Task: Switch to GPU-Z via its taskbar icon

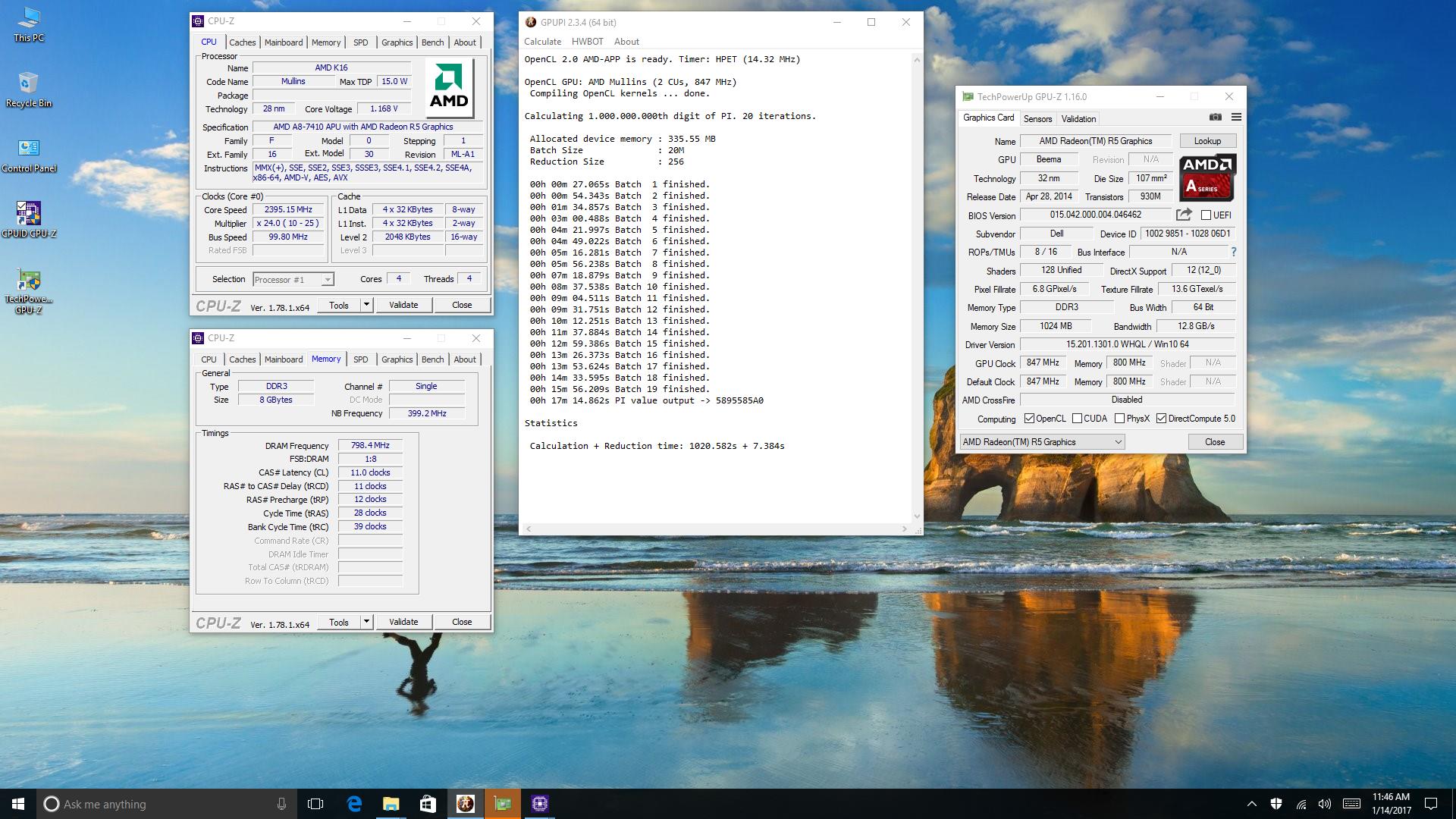Action: (503, 804)
